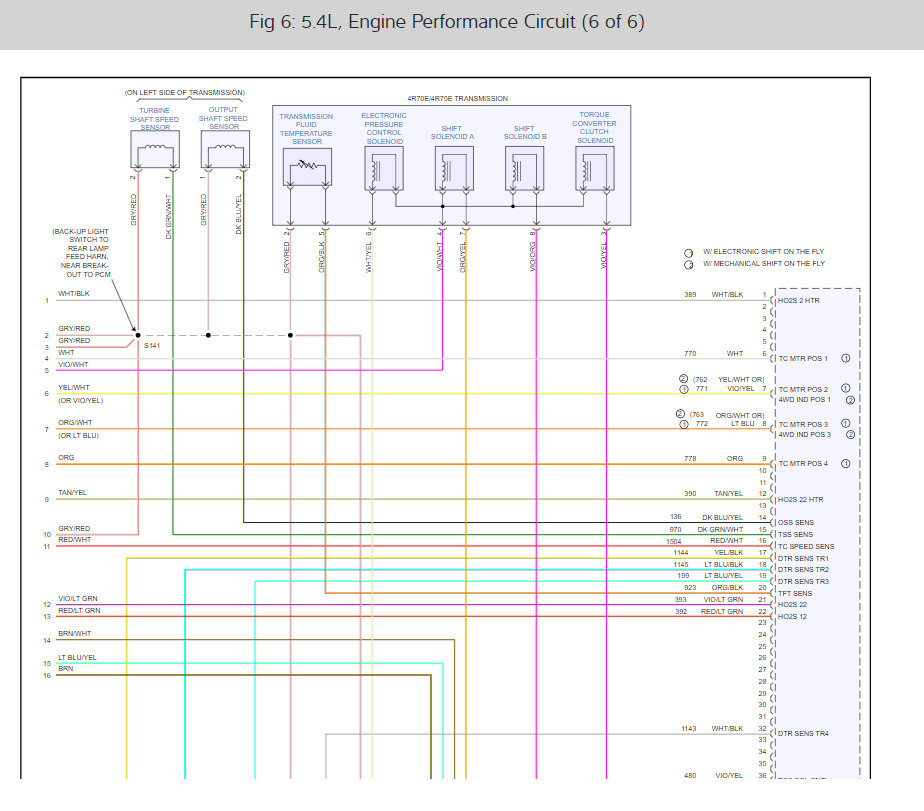The height and width of the screenshot is (811, 924).
Task: Click the 'TC MTR POS 3' pin label
Action: [803, 424]
